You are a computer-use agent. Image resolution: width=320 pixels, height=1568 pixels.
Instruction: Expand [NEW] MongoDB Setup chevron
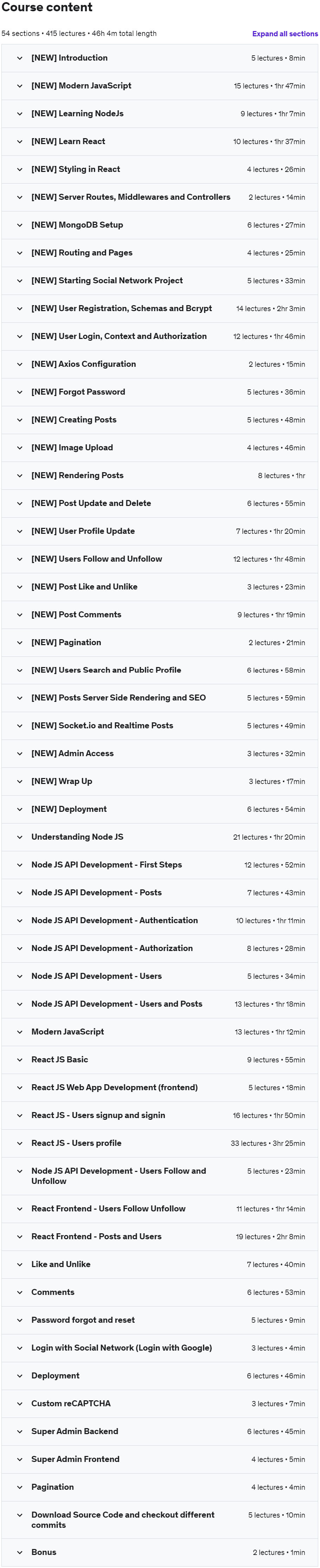tap(19, 225)
